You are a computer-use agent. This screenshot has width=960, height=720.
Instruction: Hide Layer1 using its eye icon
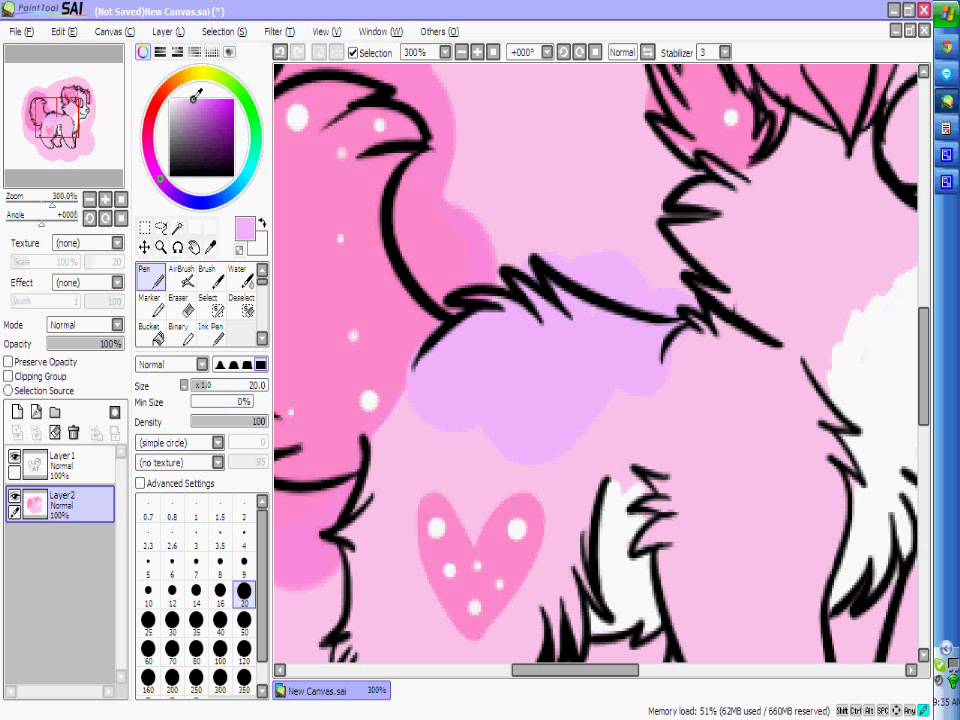15,456
